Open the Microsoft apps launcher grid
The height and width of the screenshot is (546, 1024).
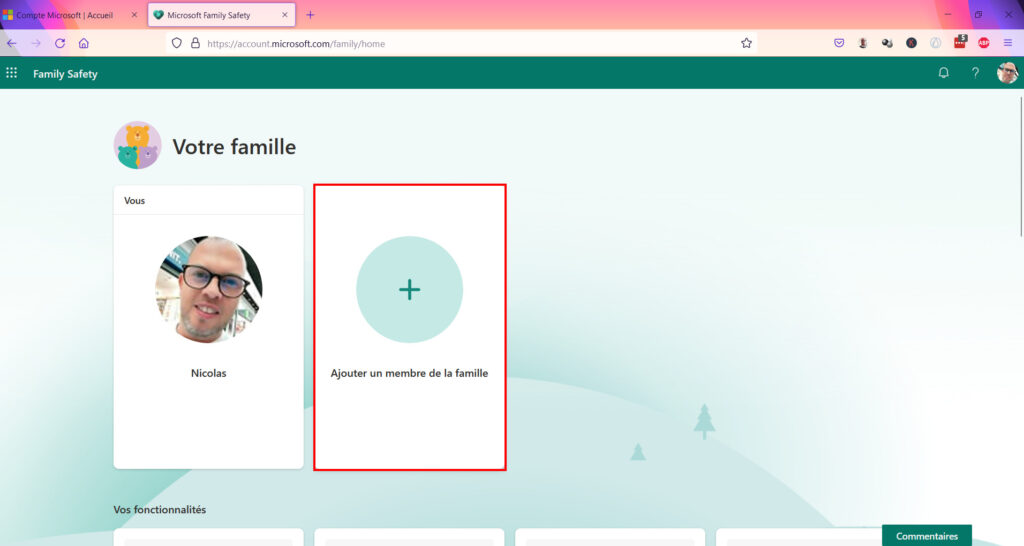[12, 73]
